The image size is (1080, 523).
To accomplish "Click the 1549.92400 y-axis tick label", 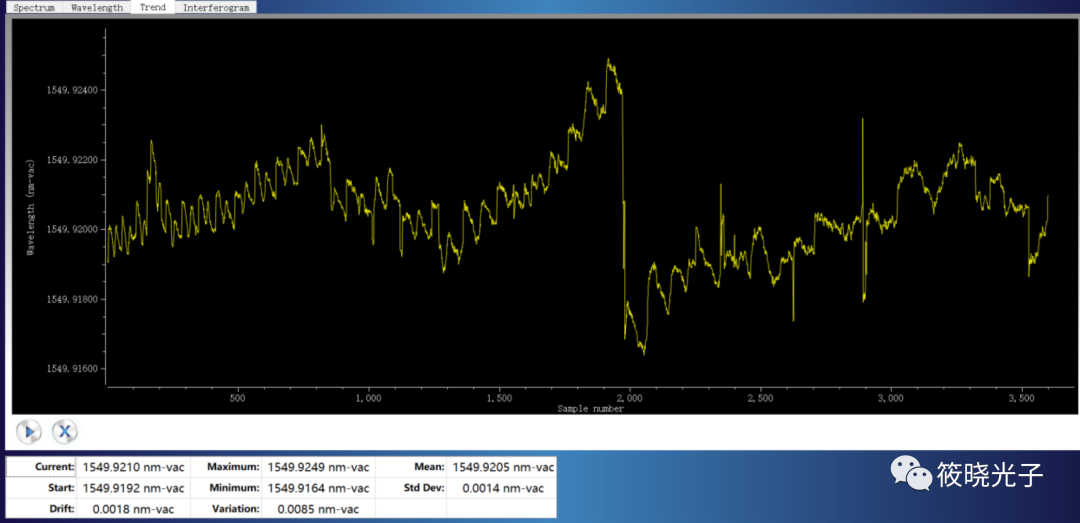I will 72,90.
